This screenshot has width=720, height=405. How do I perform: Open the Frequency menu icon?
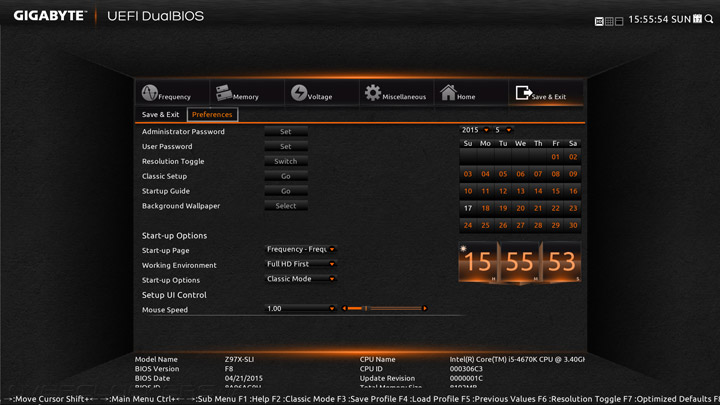point(150,93)
